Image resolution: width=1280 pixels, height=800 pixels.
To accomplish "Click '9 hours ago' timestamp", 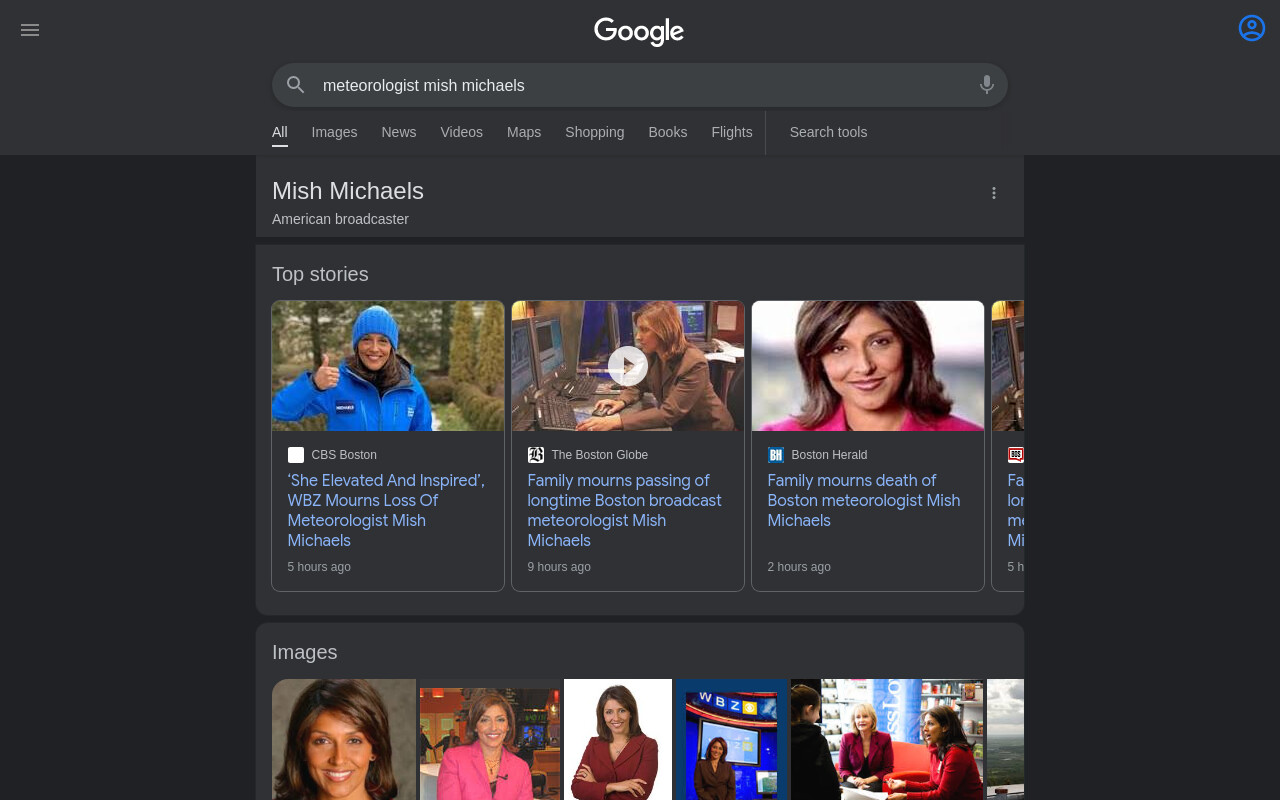I will coord(559,567).
